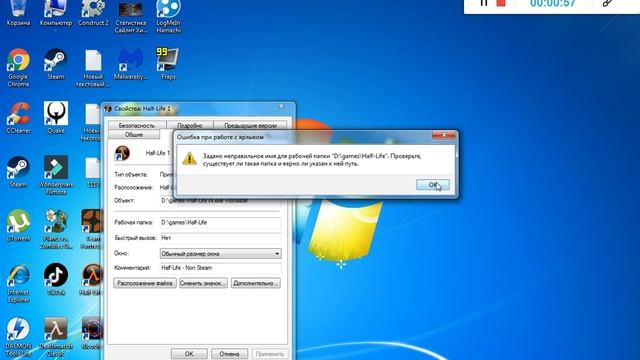Stop the recording with red square button

click(x=501, y=2)
